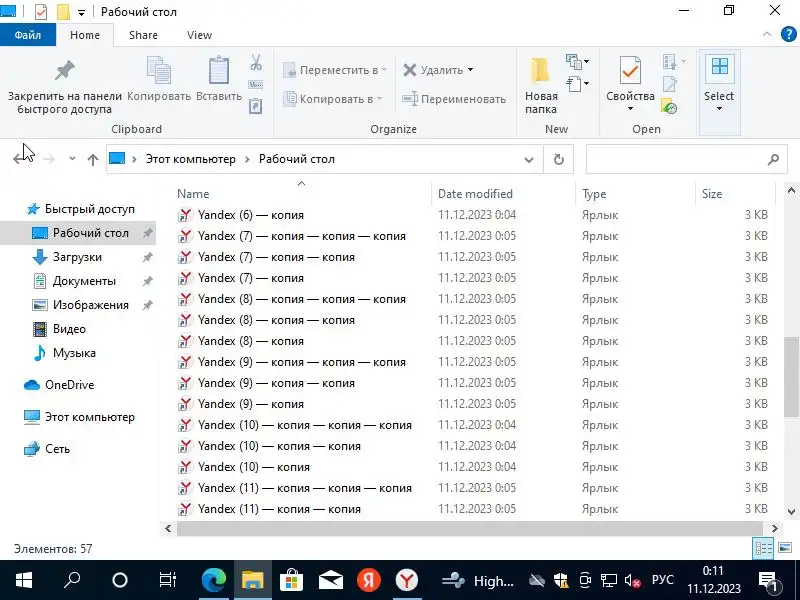
Task: Sort by the Size column header
Action: click(x=712, y=194)
